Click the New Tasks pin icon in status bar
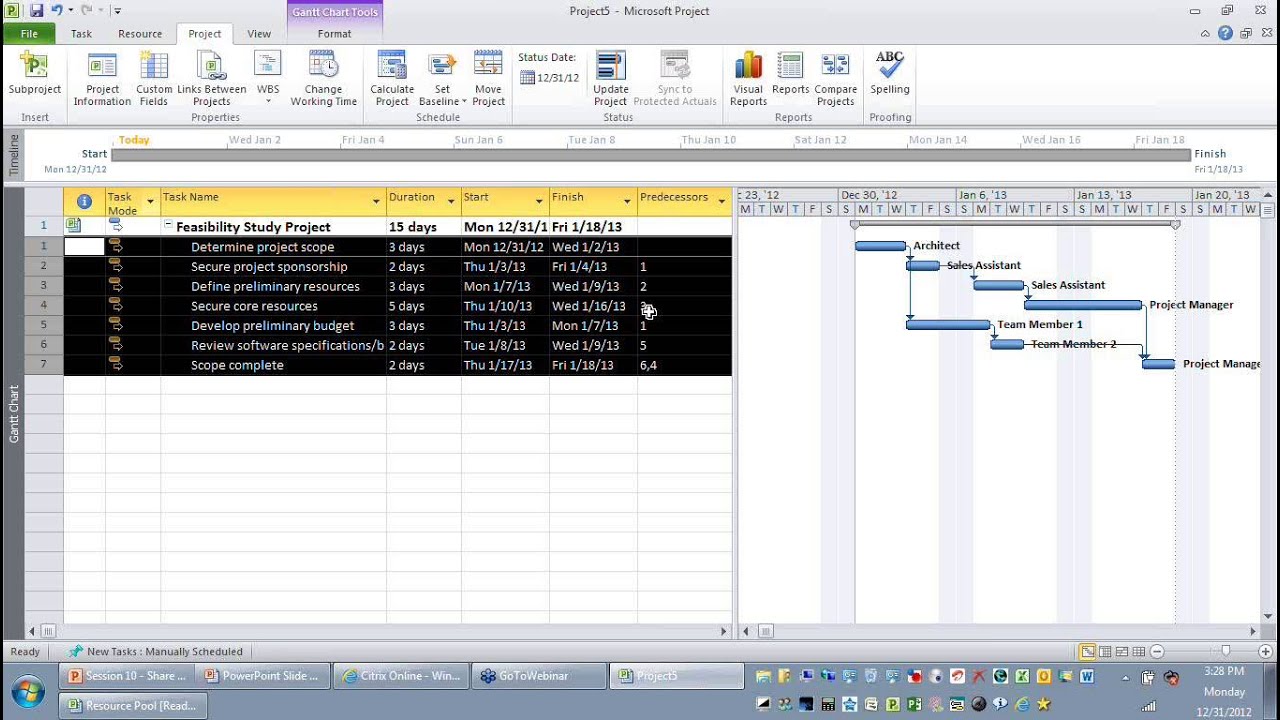 [x=74, y=652]
